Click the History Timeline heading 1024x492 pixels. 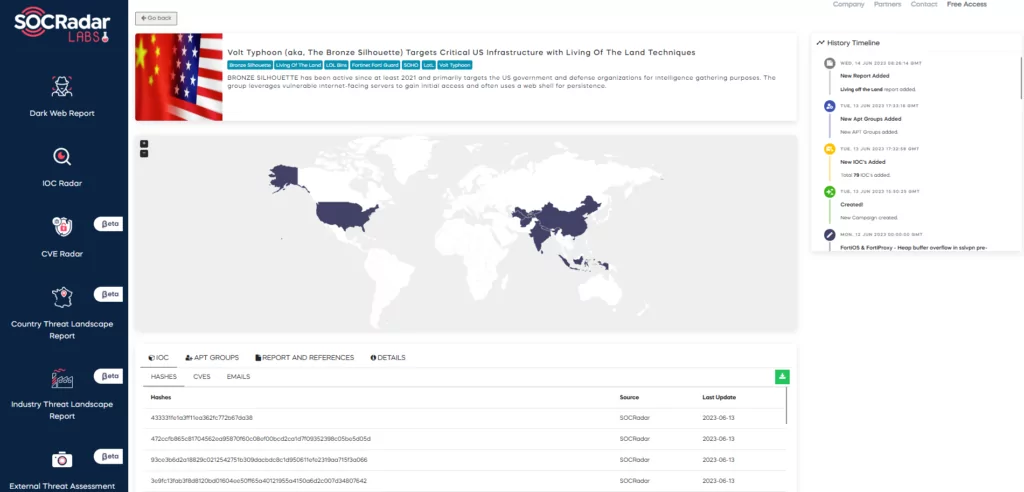[854, 43]
